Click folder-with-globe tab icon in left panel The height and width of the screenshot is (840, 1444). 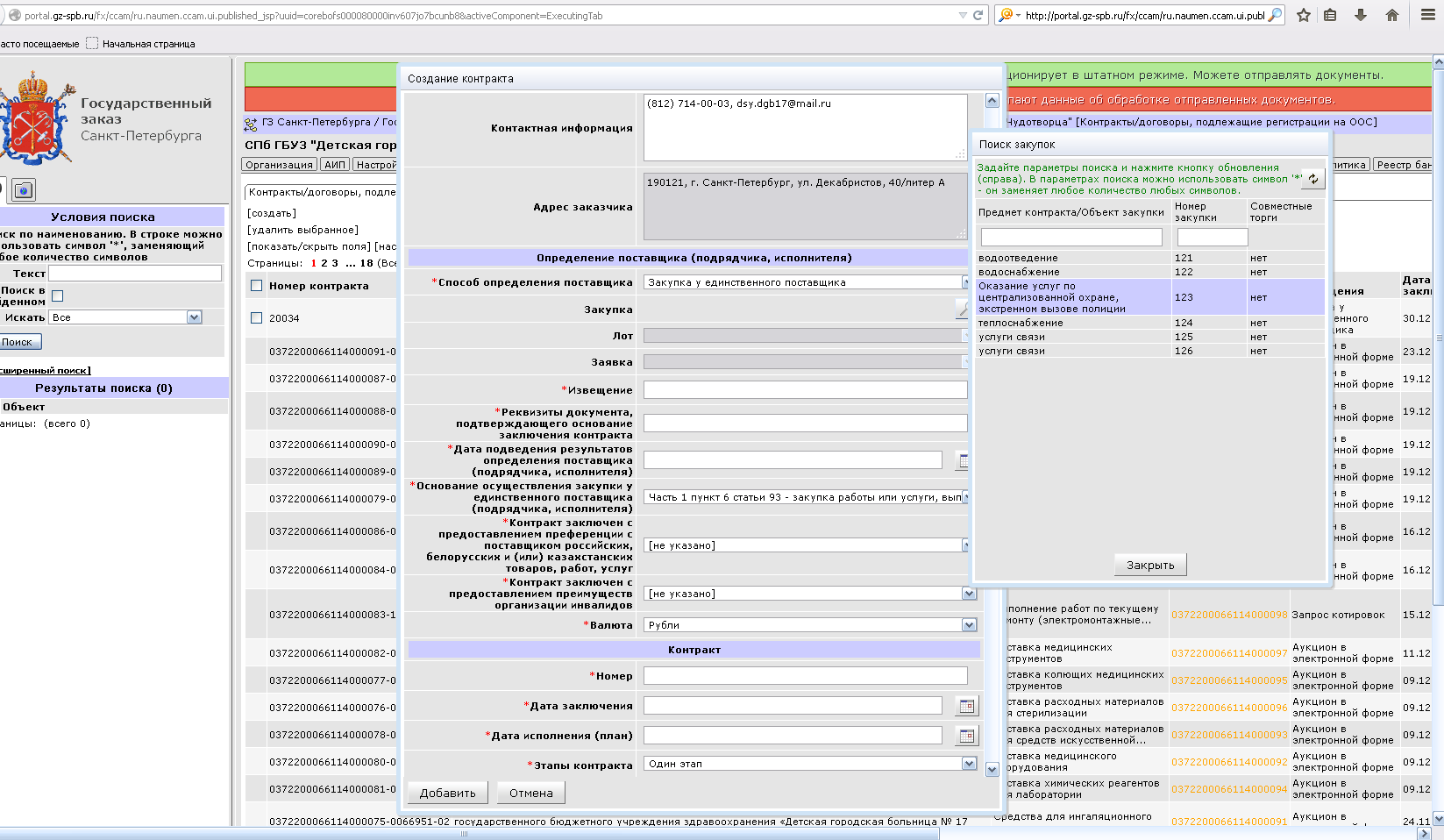(24, 189)
